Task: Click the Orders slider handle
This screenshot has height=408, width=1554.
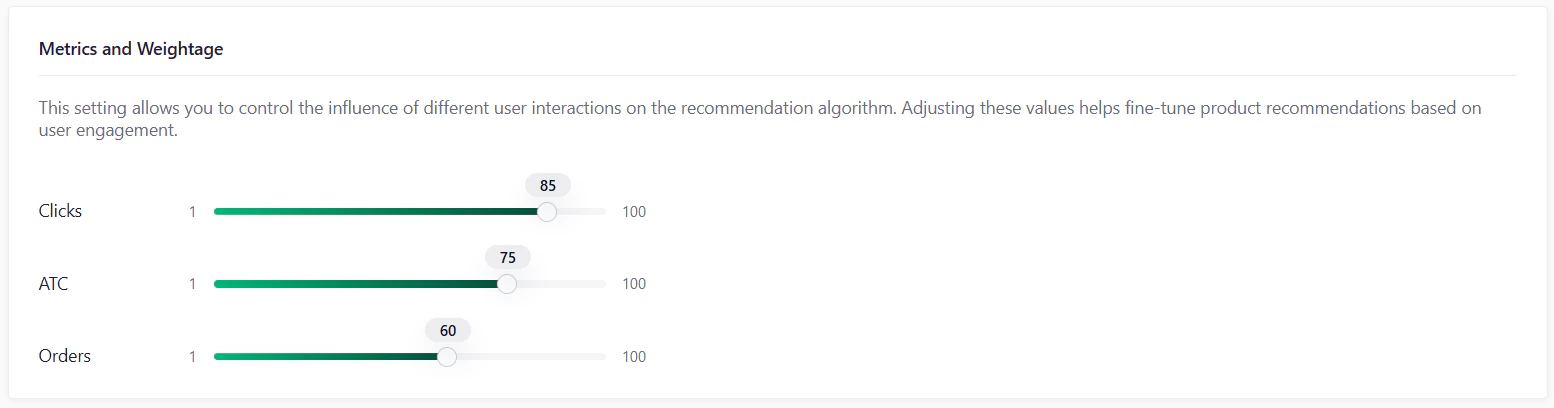Action: 447,357
